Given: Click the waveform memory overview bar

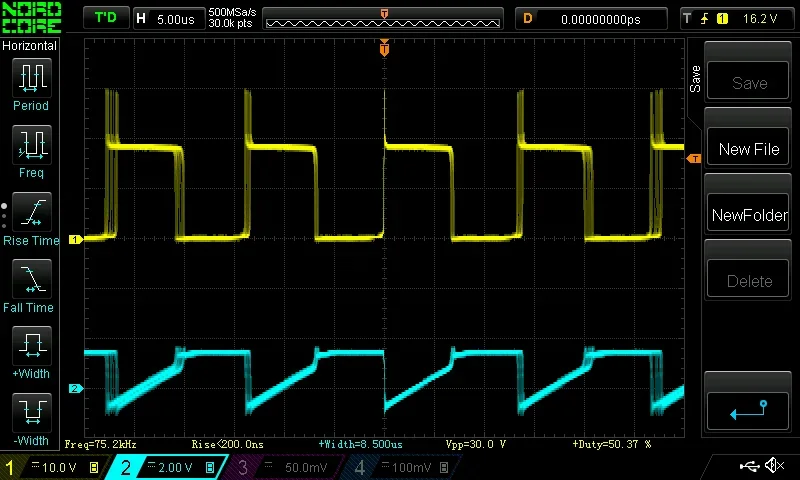Looking at the screenshot, I should [383, 19].
